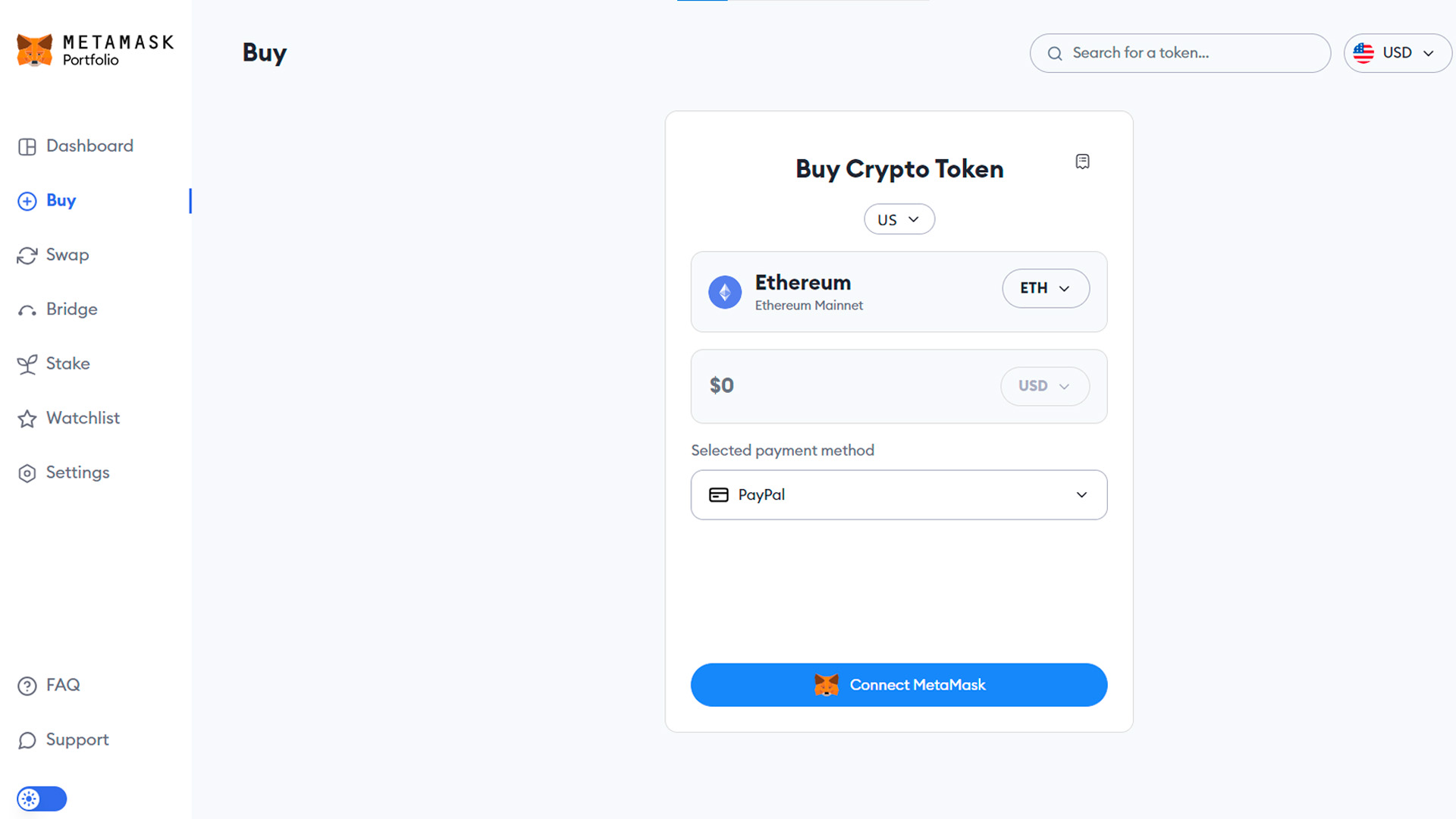Click Support link in sidebar

click(x=77, y=739)
